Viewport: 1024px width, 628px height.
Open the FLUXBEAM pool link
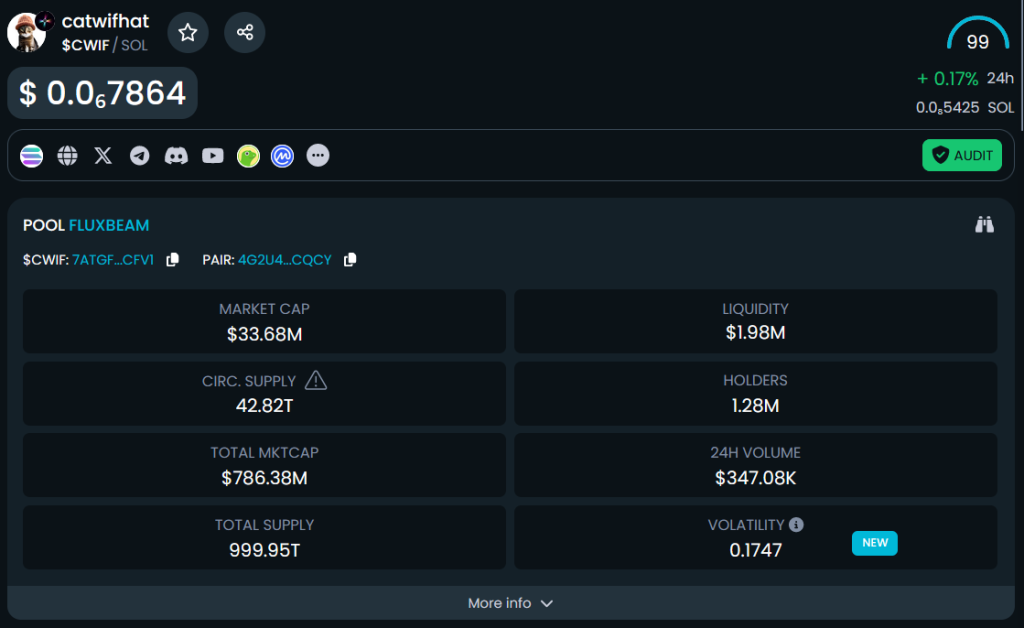pos(109,225)
